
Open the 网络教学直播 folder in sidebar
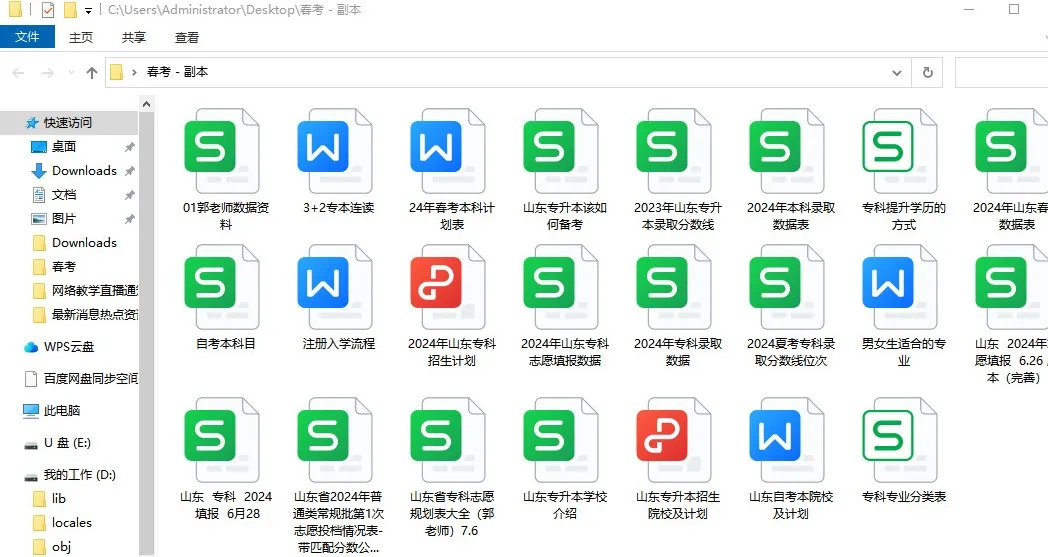point(95,290)
